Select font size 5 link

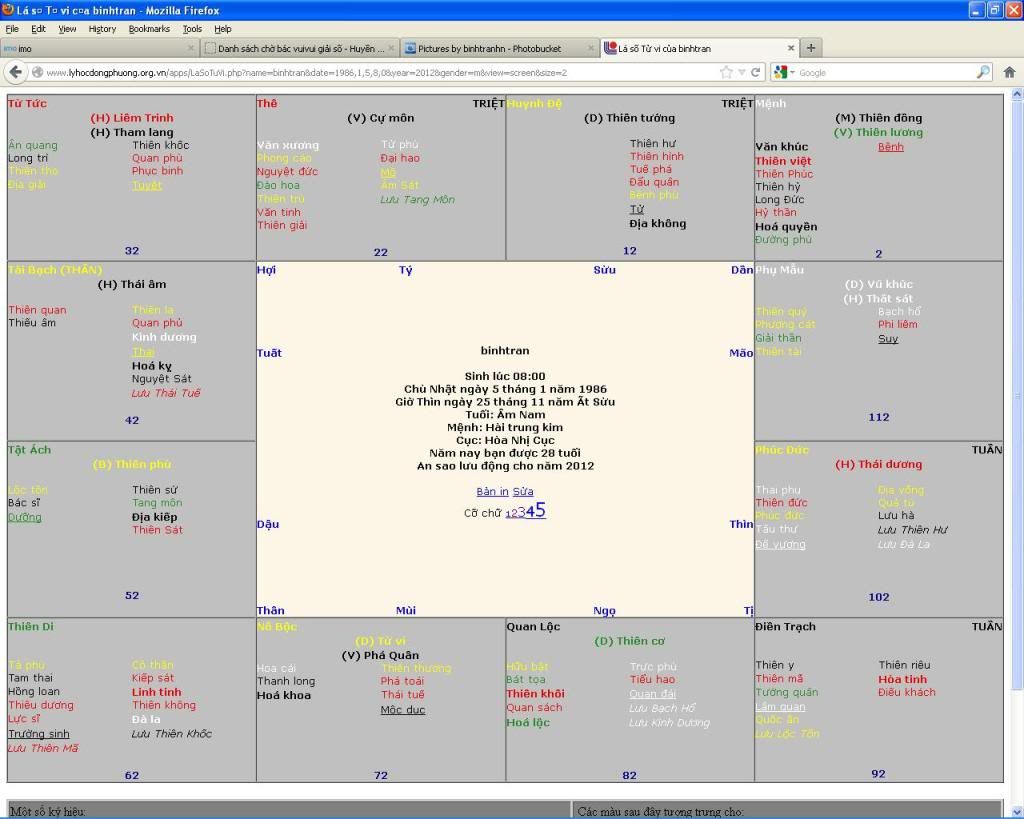(540, 510)
